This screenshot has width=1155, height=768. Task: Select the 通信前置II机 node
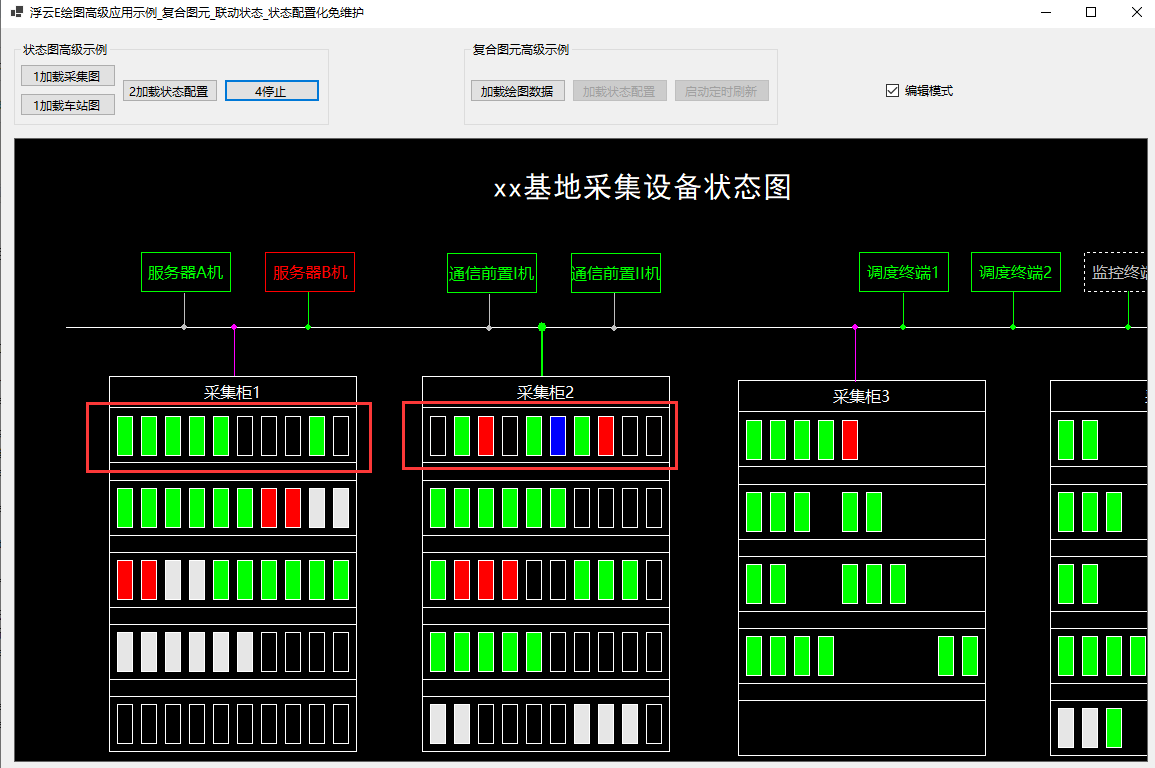click(x=616, y=273)
